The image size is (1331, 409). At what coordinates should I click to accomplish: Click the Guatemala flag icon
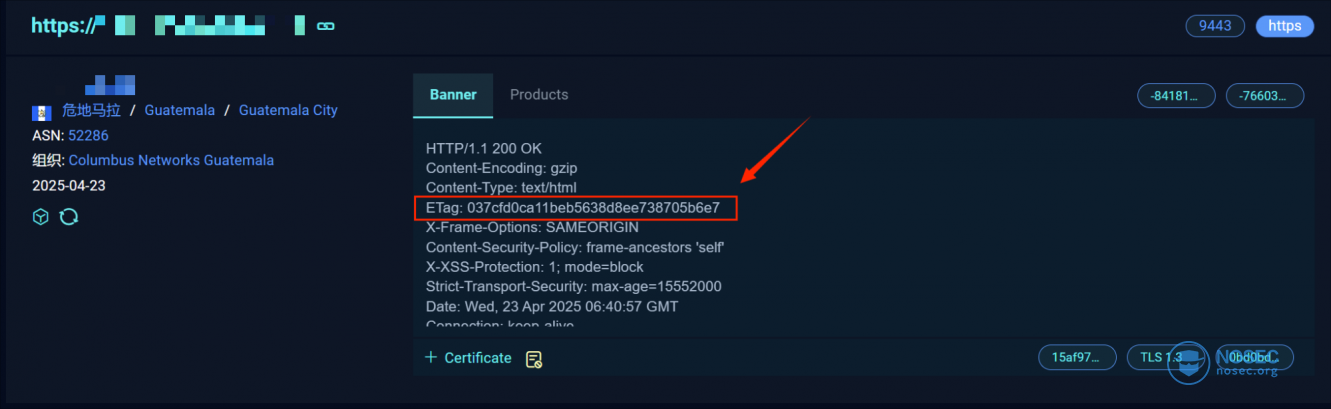[x=42, y=112]
